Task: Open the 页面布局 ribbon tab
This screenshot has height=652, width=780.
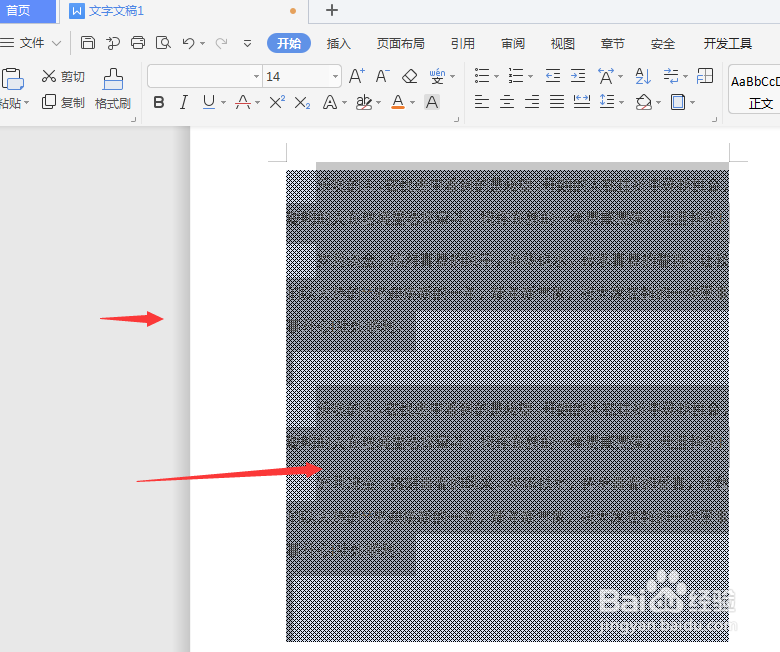Action: click(401, 43)
